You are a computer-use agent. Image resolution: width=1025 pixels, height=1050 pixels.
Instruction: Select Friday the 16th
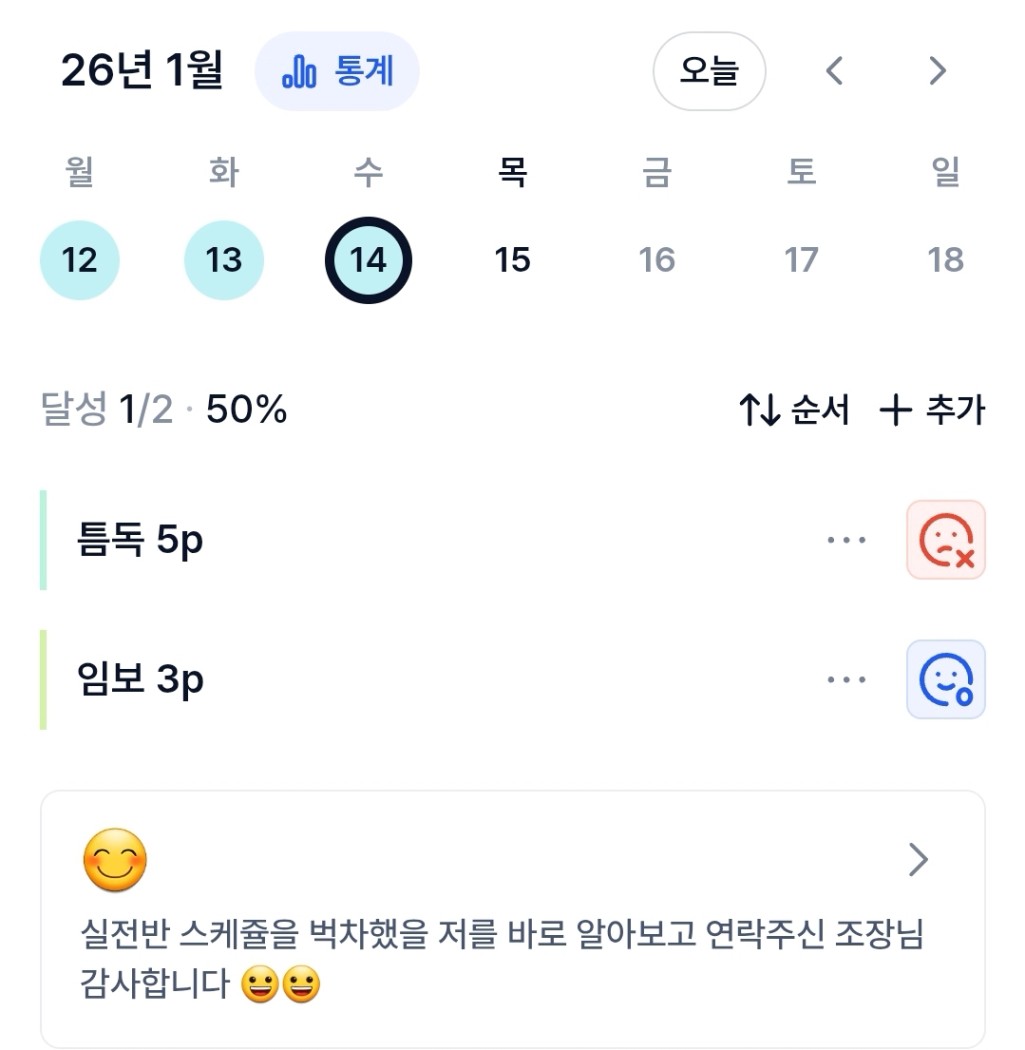point(657,261)
